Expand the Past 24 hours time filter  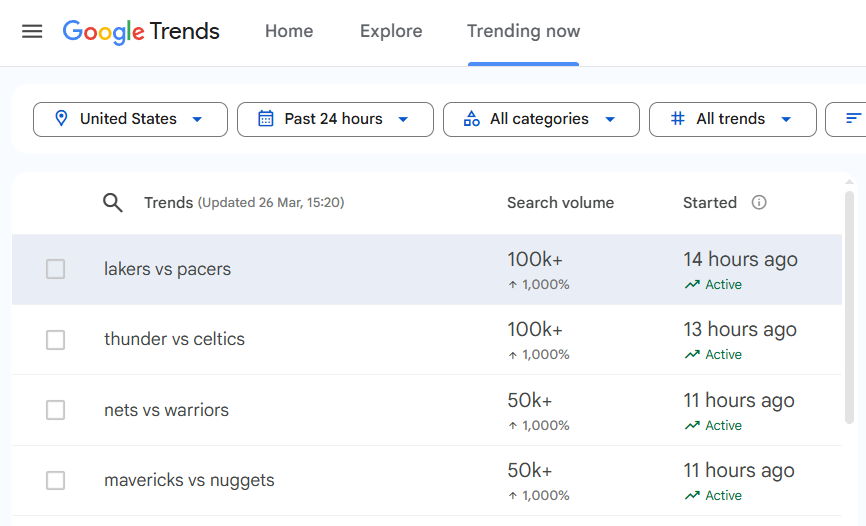(335, 119)
